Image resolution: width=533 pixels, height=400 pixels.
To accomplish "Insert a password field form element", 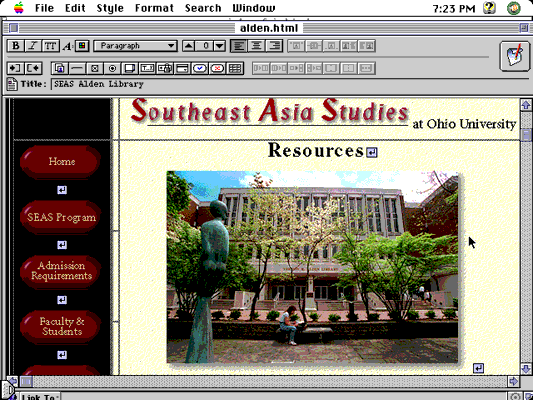I will coord(166,68).
